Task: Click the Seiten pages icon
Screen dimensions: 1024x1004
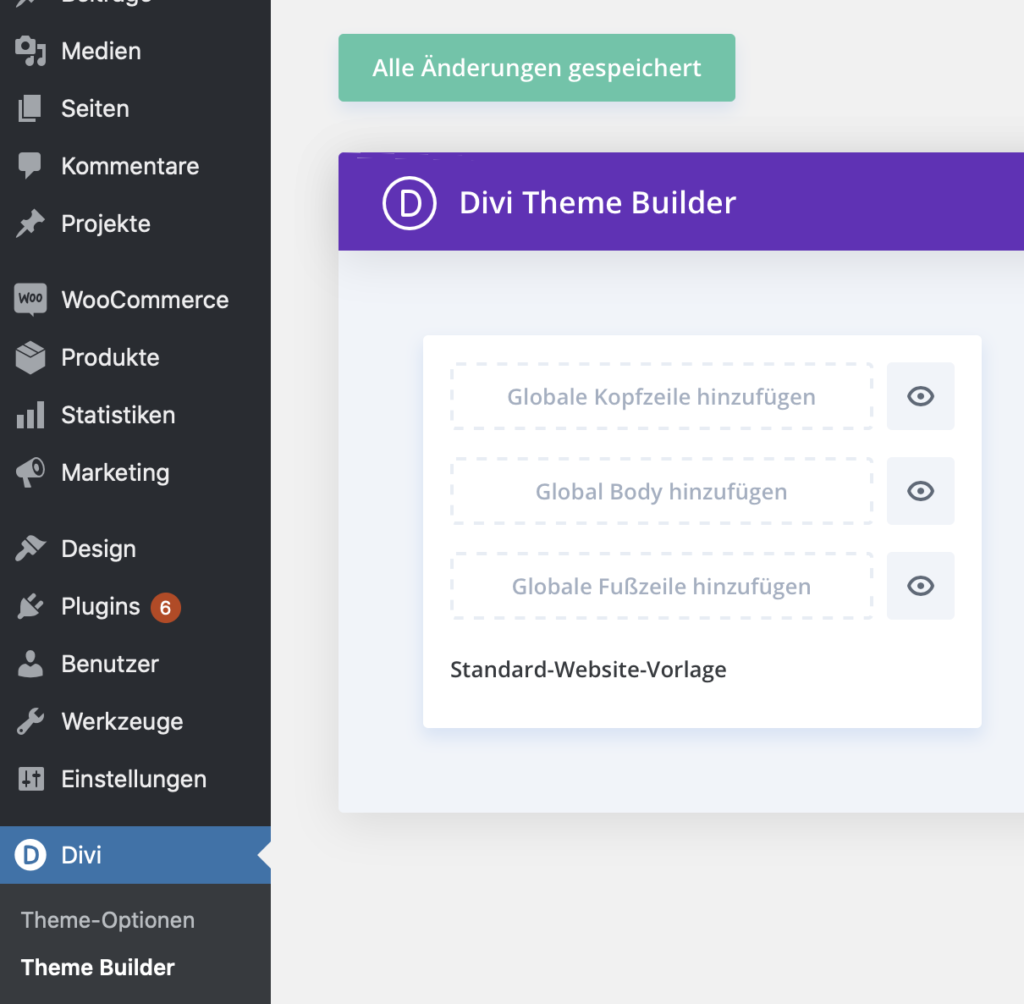Action: point(30,108)
